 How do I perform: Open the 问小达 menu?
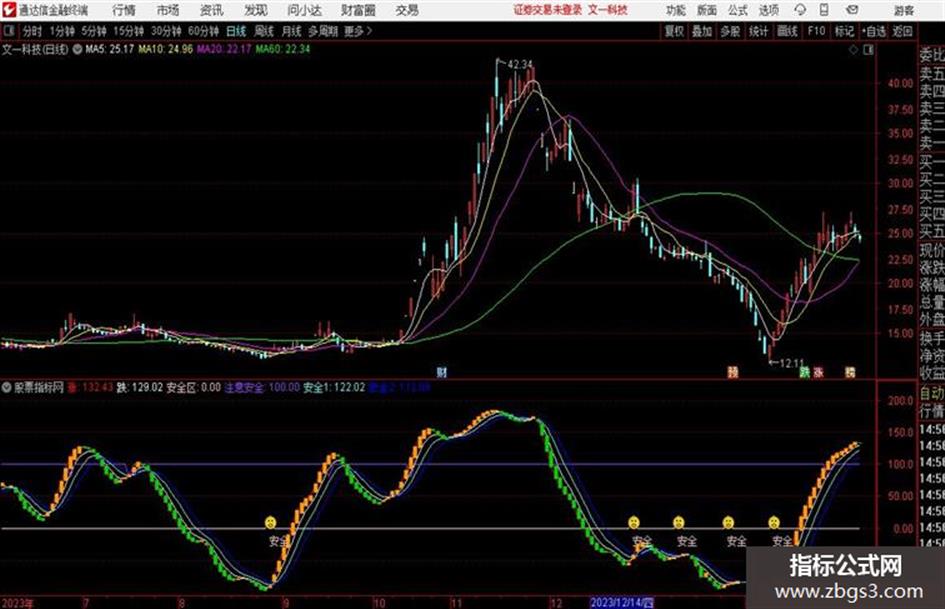(304, 10)
